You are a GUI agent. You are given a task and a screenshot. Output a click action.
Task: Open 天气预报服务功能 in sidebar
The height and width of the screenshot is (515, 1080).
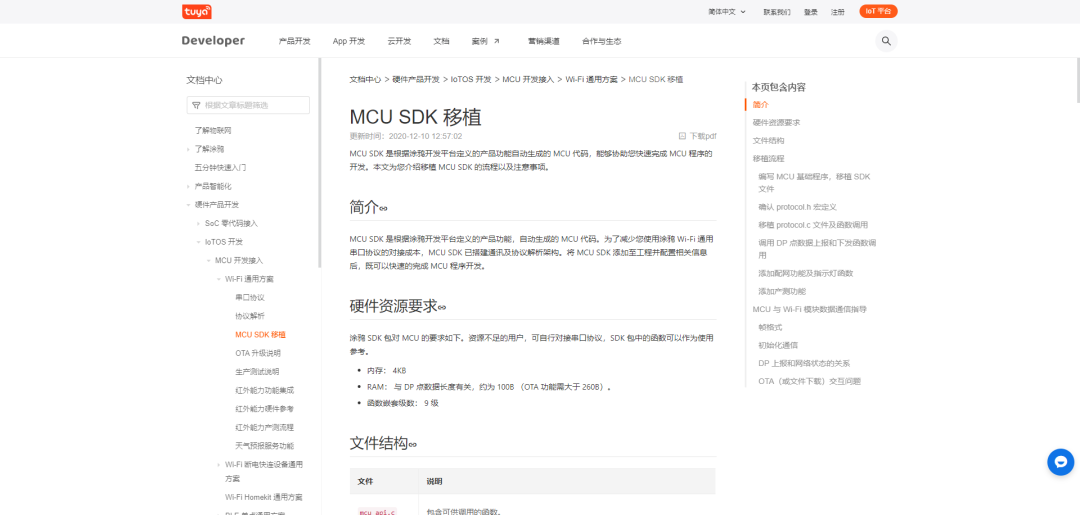click(x=264, y=446)
